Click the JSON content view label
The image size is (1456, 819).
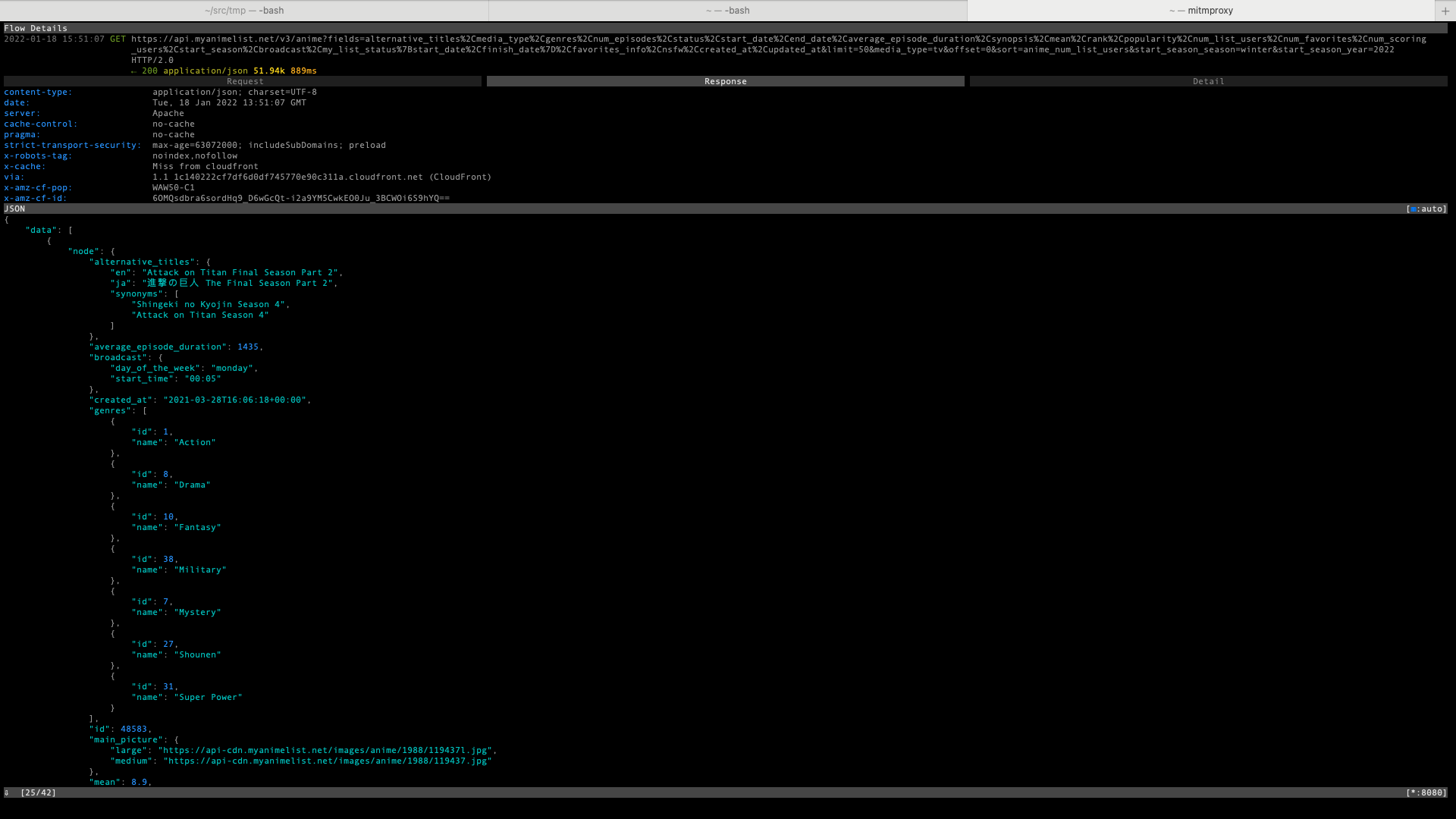14,209
